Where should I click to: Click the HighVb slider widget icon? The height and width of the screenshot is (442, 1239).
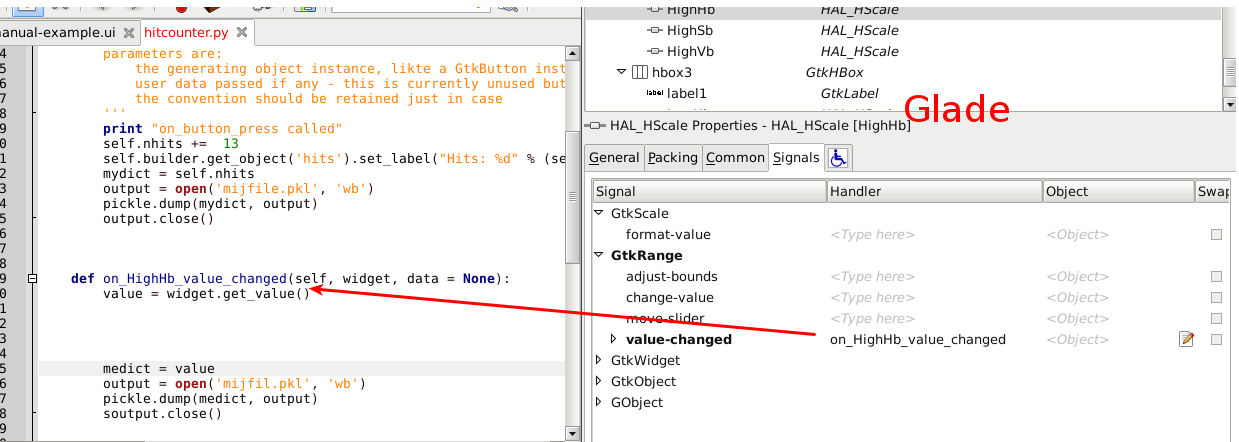(656, 51)
